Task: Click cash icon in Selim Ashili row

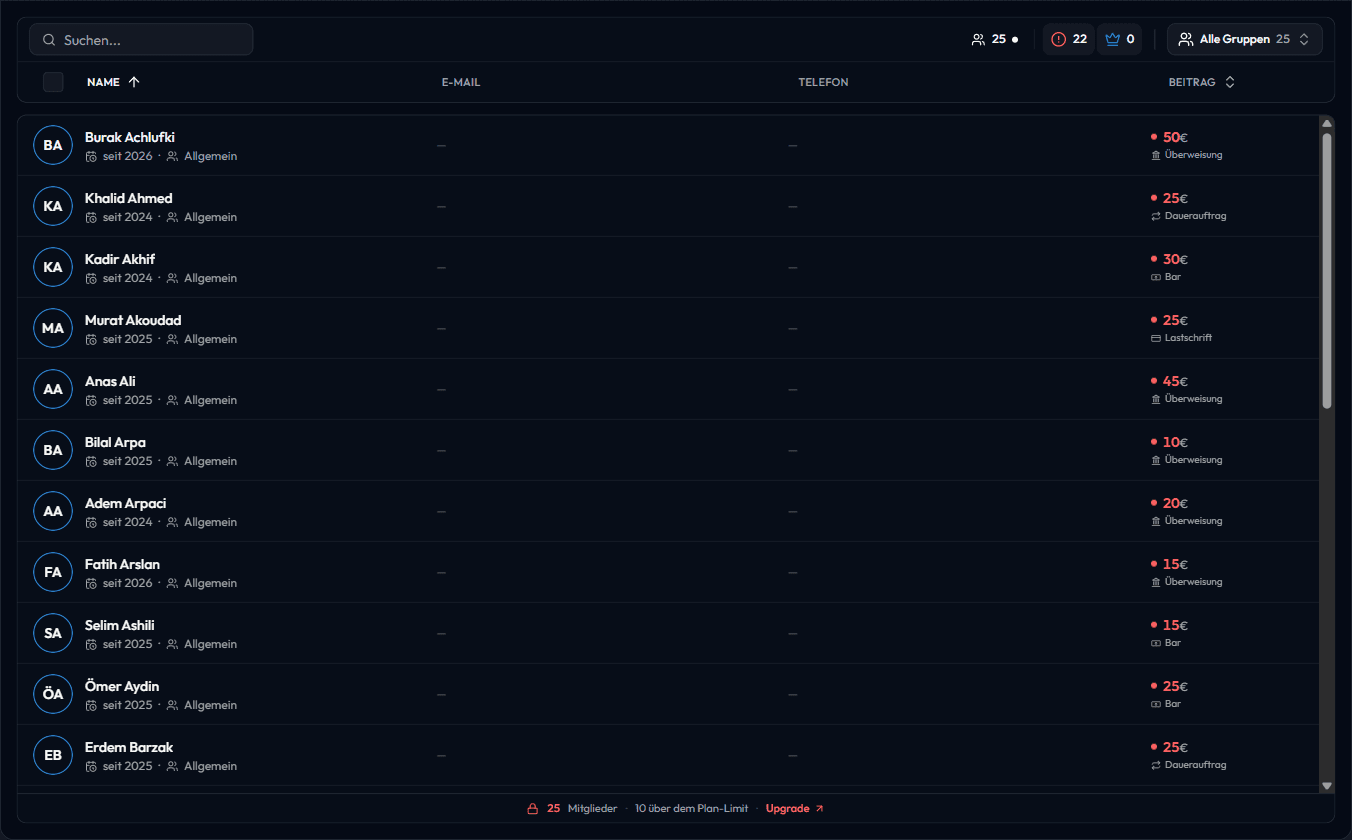Action: tap(1156, 643)
